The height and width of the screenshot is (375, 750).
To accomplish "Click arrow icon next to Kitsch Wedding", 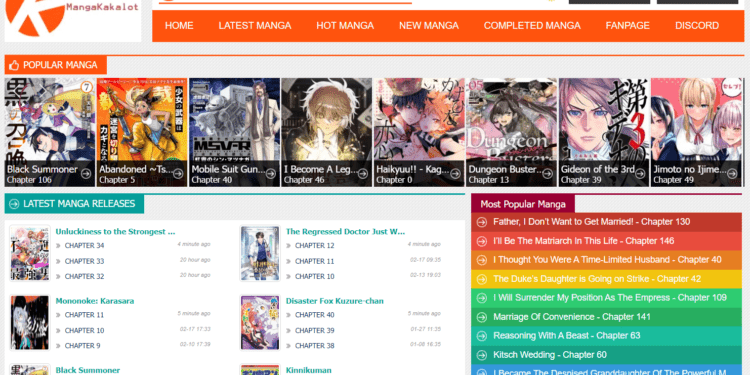I will [482, 355].
